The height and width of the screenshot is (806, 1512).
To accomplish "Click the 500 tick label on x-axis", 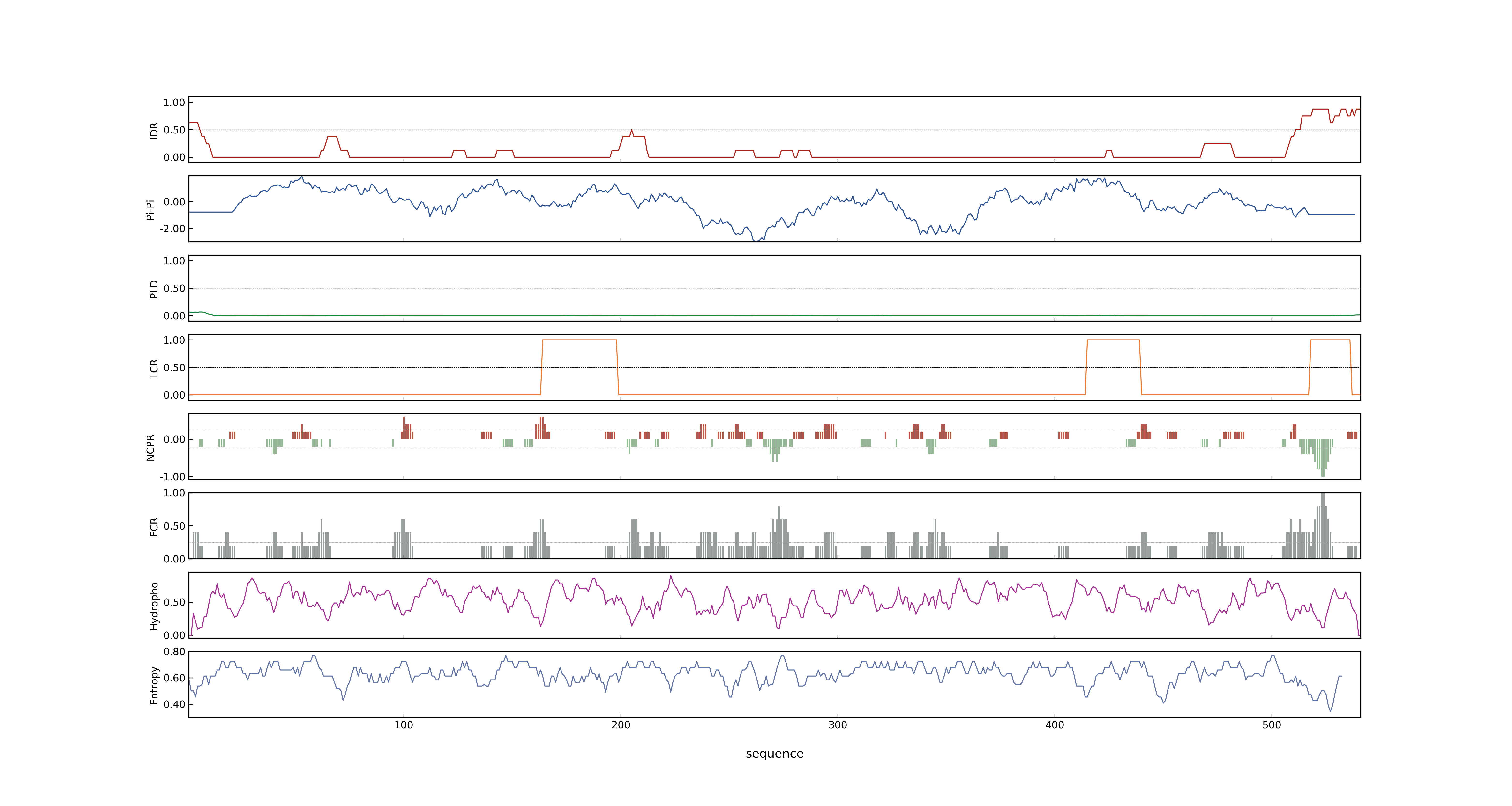I will click(x=1272, y=725).
